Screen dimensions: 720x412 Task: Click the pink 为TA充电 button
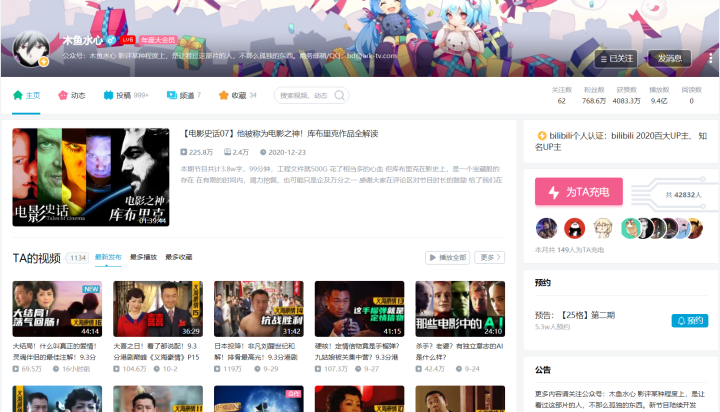579,192
